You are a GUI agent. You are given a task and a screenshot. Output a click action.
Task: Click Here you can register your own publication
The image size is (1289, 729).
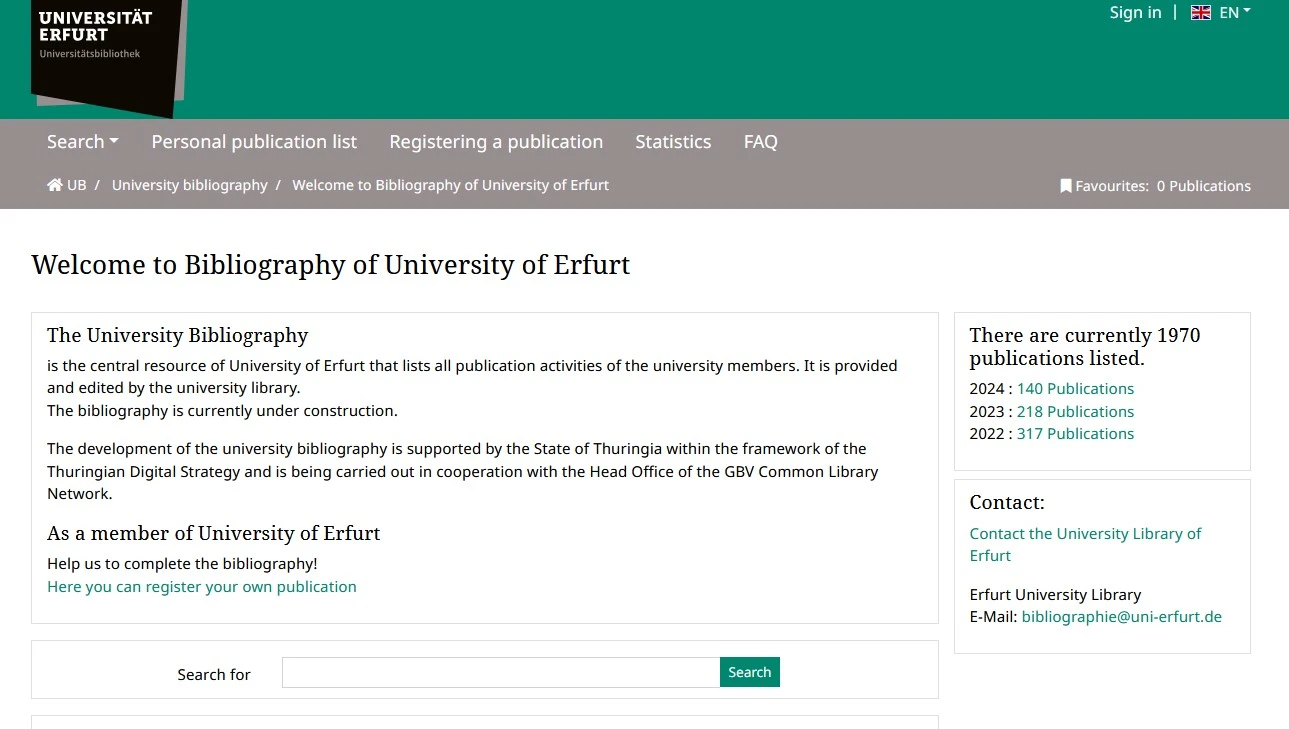pos(202,587)
